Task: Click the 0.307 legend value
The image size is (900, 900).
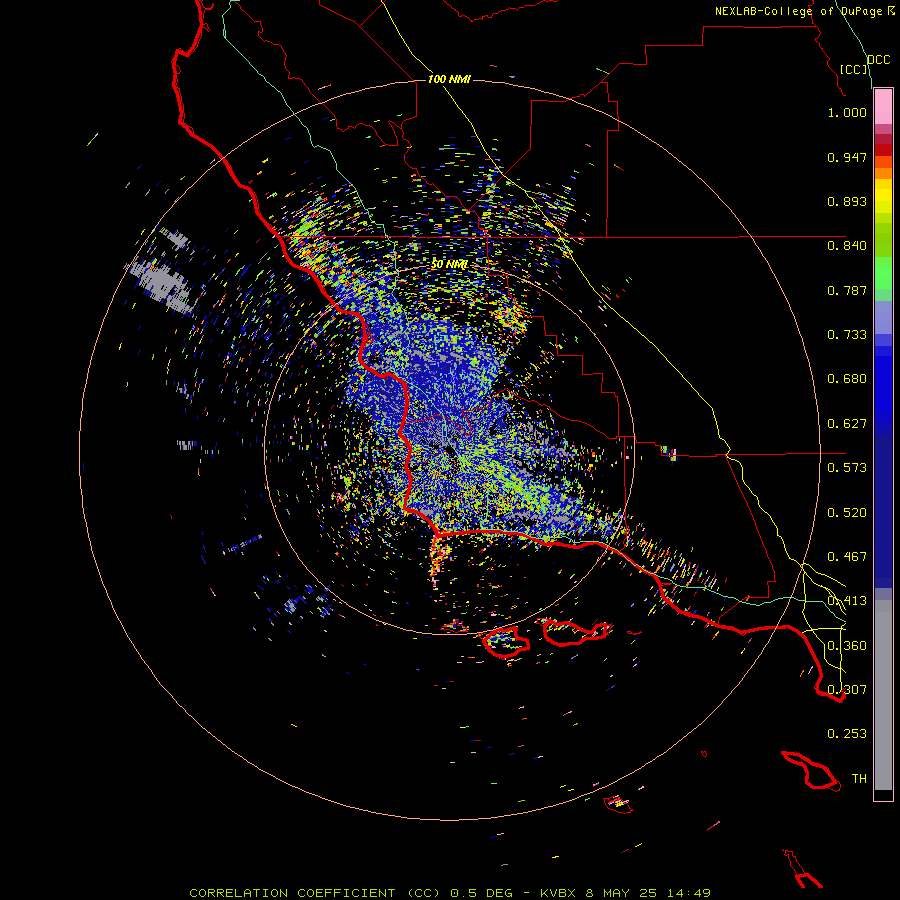Action: coord(847,690)
